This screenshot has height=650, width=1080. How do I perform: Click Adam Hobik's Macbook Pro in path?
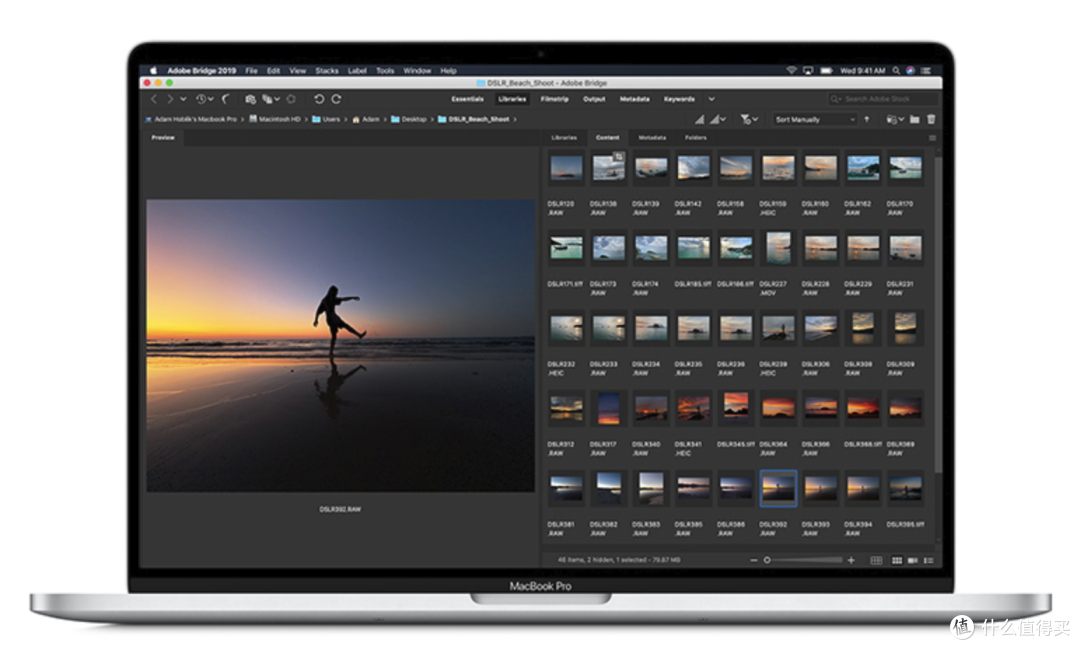click(x=191, y=119)
